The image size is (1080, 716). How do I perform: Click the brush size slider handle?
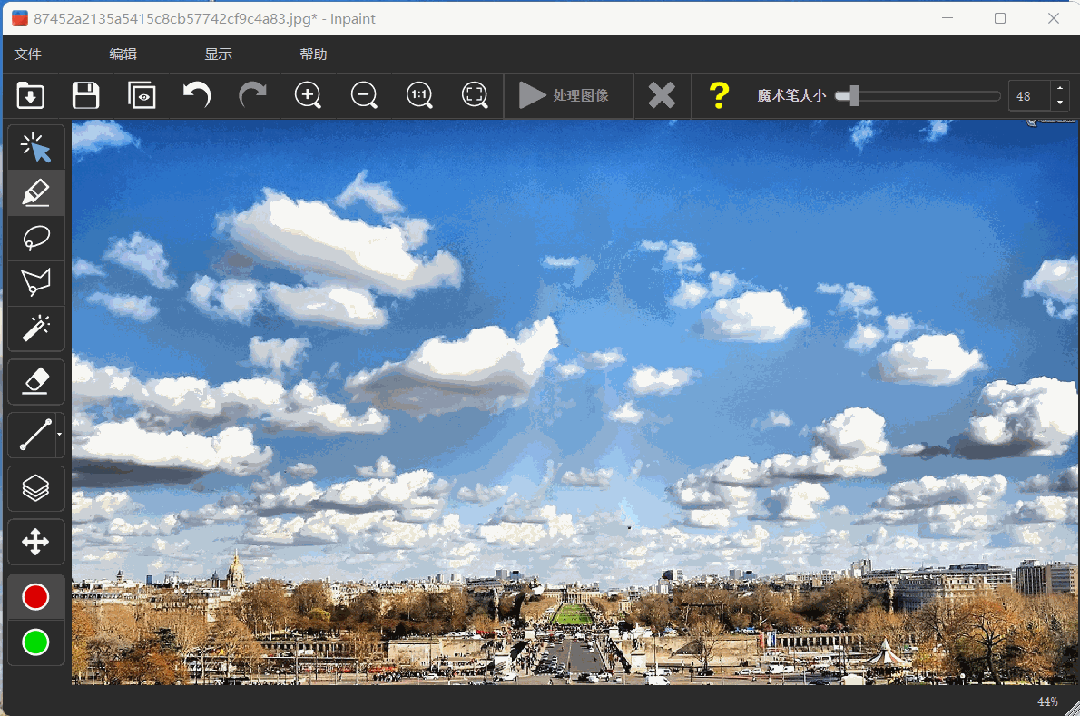pyautogui.click(x=853, y=96)
